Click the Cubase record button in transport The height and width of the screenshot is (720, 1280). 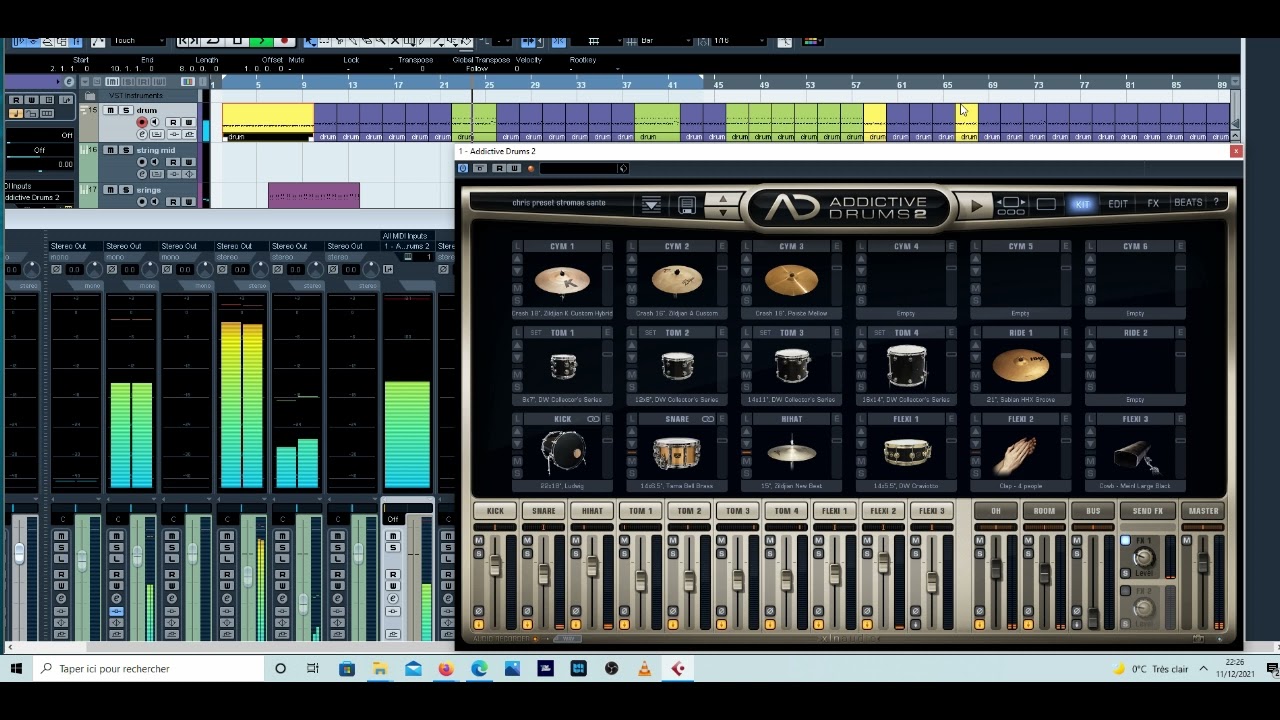coord(284,41)
